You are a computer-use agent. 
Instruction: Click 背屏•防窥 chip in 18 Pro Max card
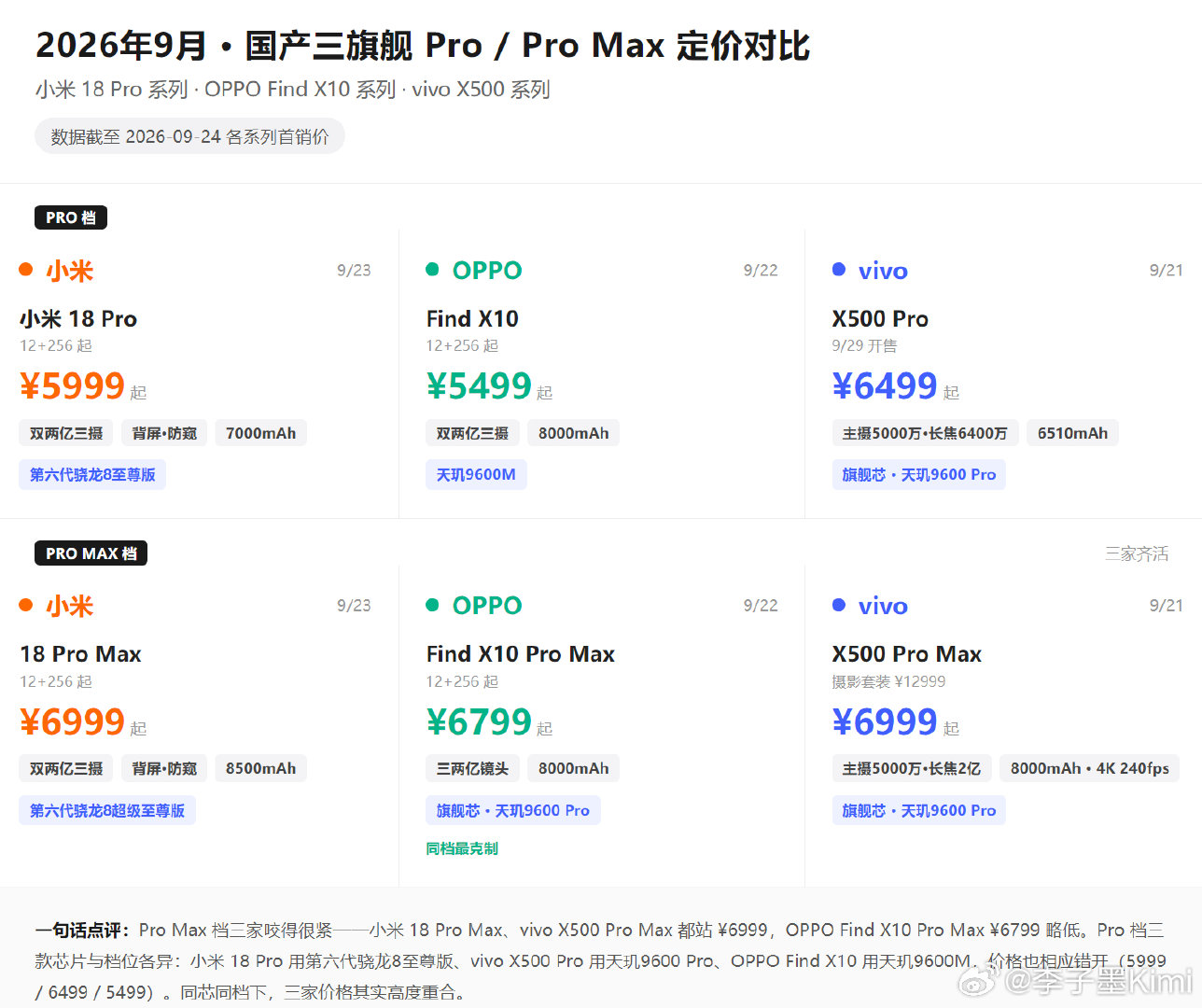[x=164, y=768]
